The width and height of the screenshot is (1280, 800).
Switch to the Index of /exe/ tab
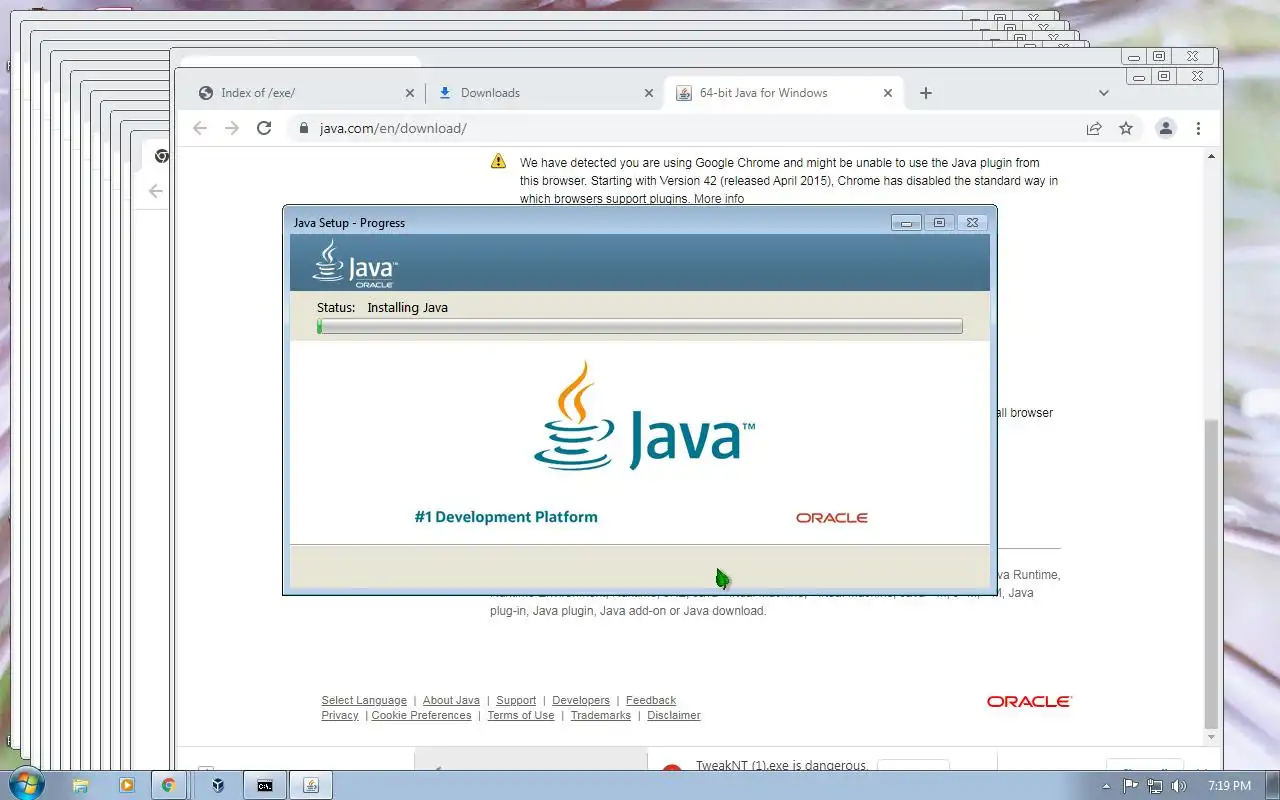tap(305, 93)
